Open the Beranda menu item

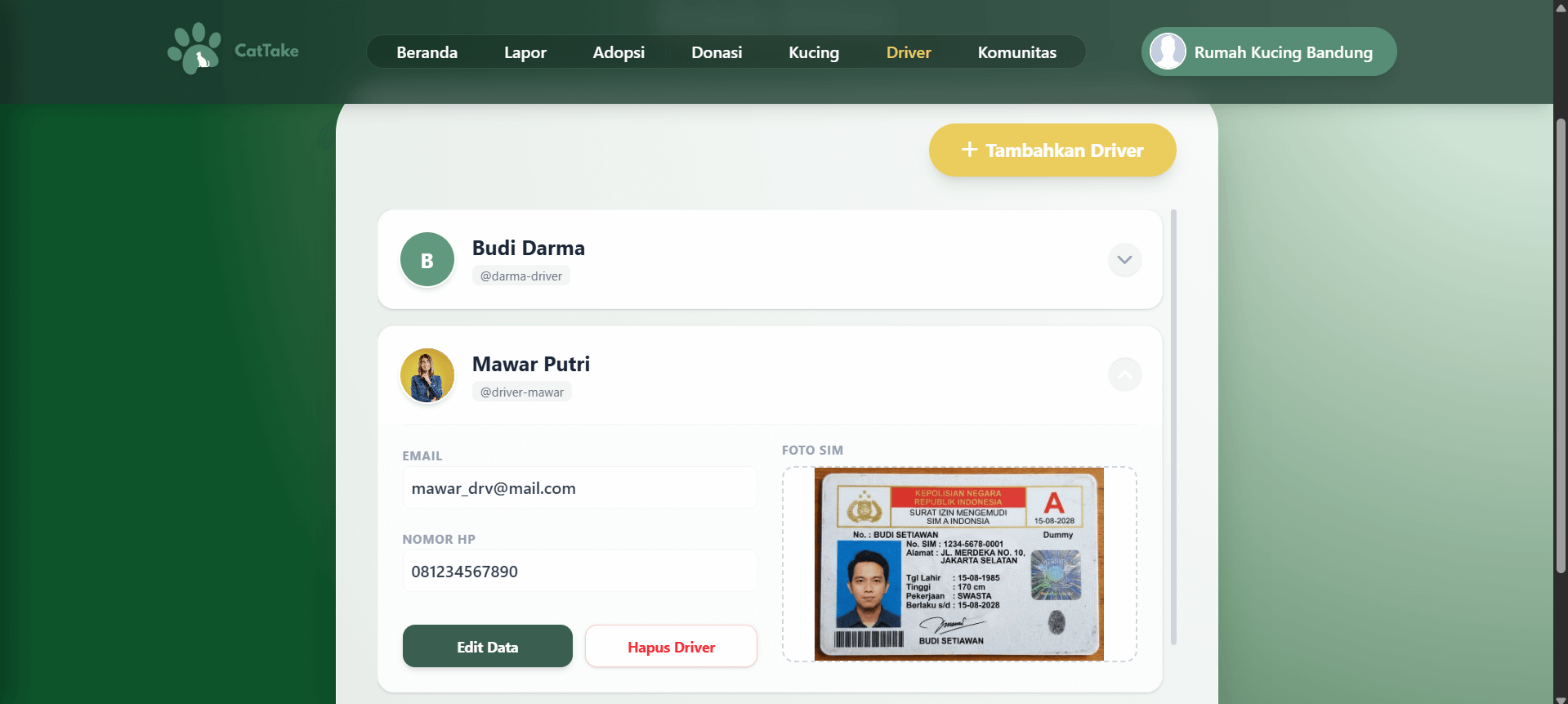click(x=427, y=52)
